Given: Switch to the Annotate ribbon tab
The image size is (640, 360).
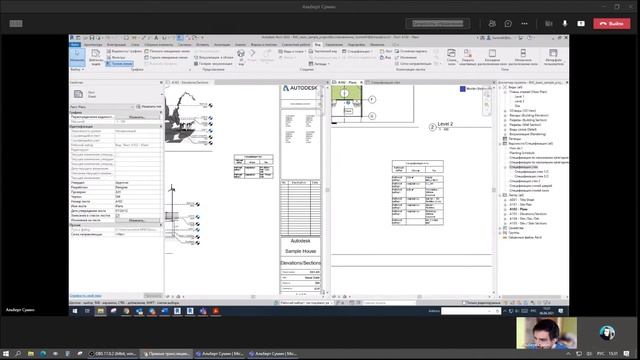Looking at the screenshot, I should [x=222, y=44].
